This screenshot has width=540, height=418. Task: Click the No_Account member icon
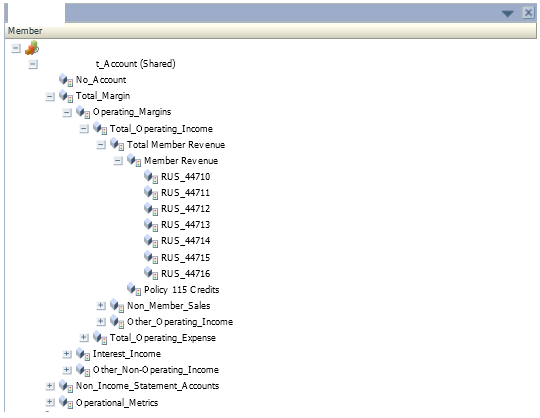tap(65, 80)
